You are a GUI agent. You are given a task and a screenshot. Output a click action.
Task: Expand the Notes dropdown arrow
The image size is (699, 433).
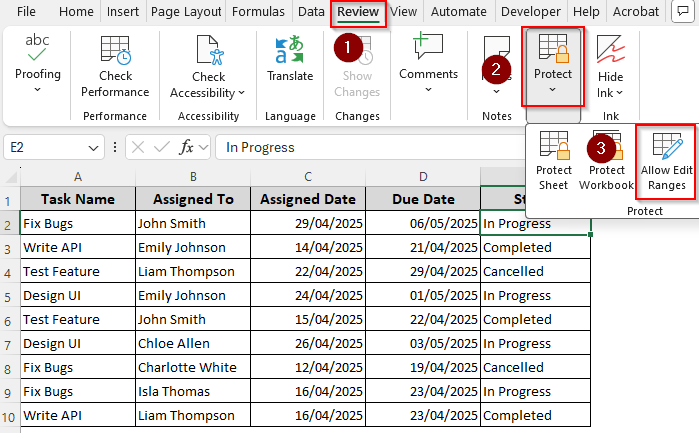(496, 91)
